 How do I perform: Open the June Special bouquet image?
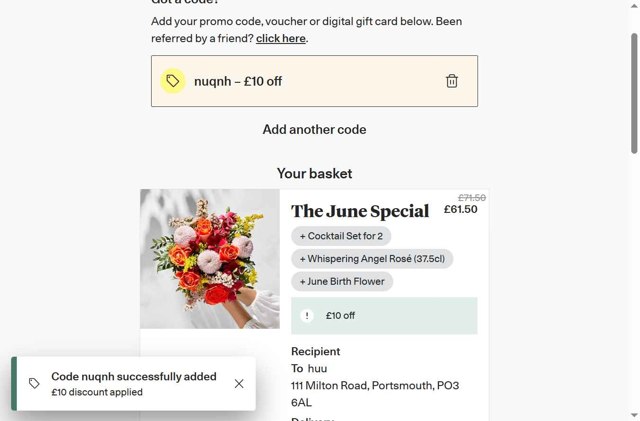[210, 259]
